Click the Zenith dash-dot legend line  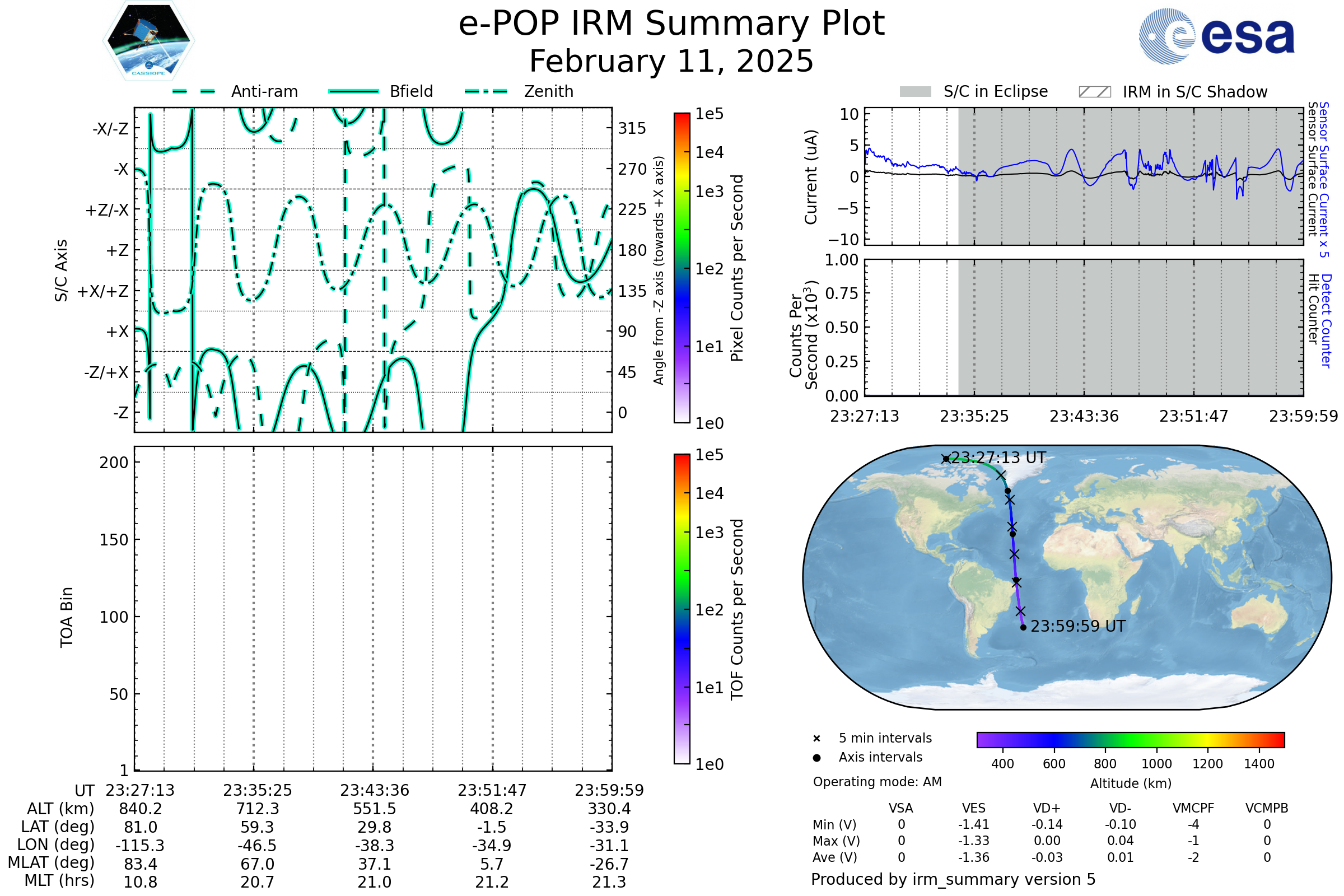pos(486,91)
